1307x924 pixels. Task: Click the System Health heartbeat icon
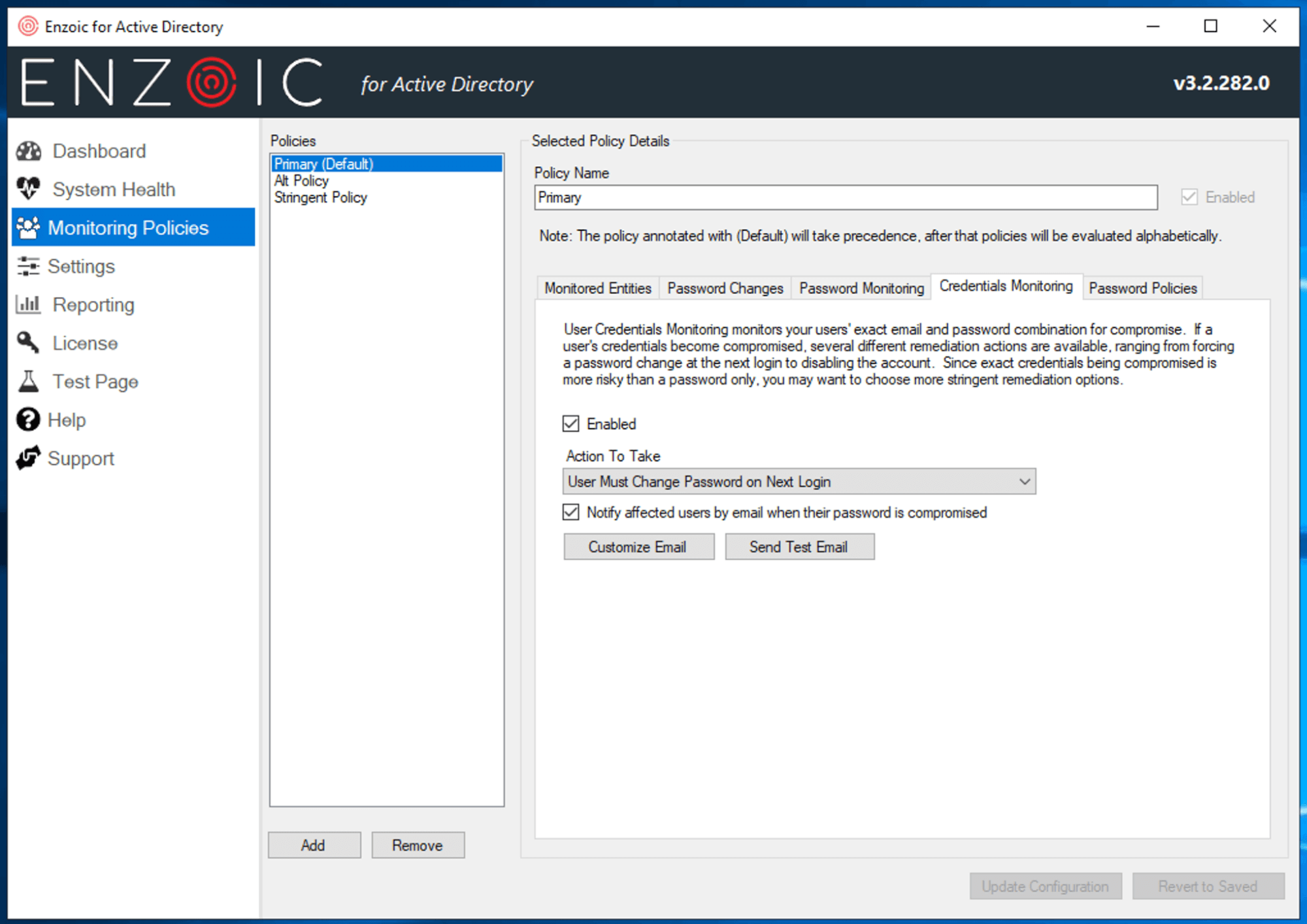(29, 189)
